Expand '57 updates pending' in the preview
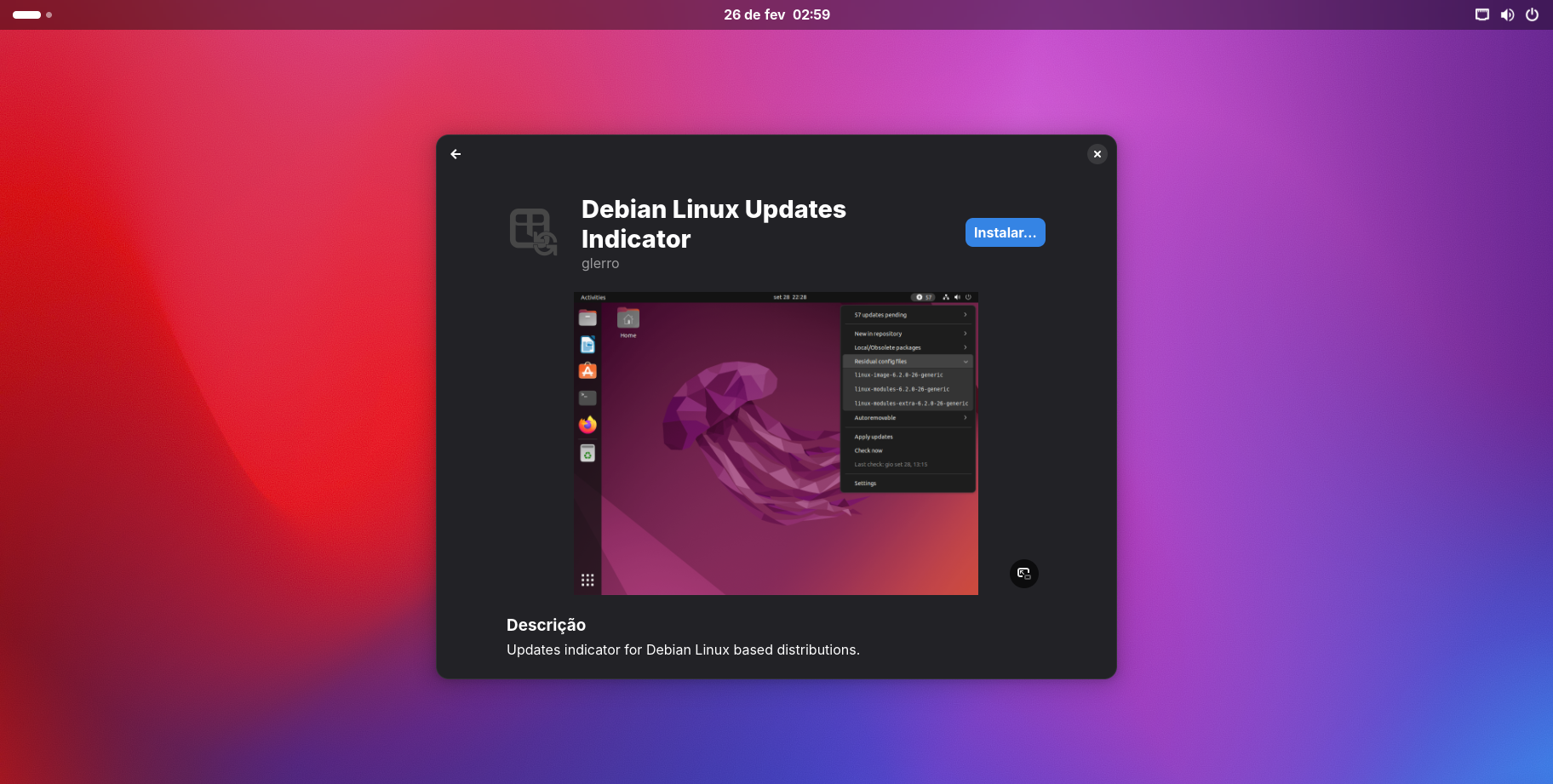Image resolution: width=1553 pixels, height=784 pixels. tap(908, 315)
